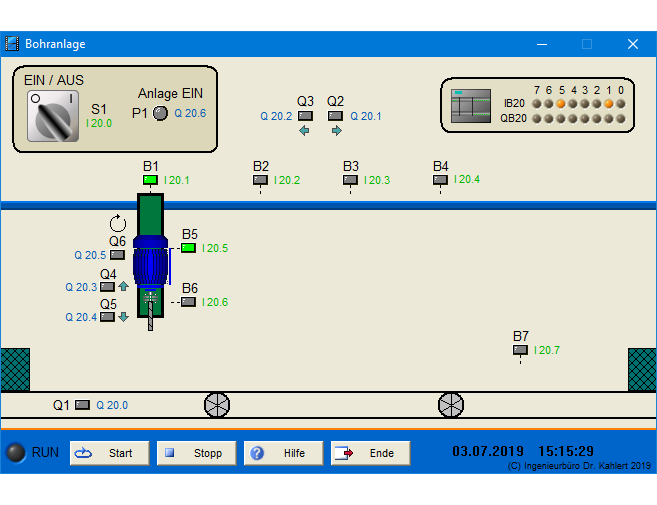Toggle the B4 sensor I 20.4
The image size is (657, 505).
(x=440, y=180)
